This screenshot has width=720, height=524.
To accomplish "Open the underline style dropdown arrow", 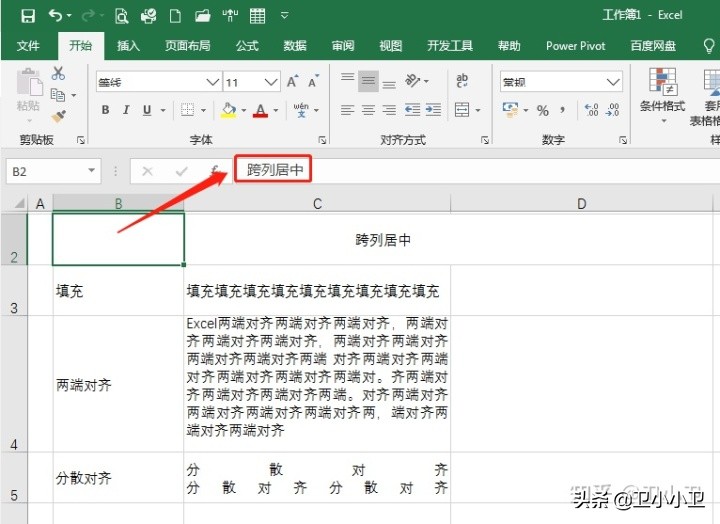I will coord(163,110).
